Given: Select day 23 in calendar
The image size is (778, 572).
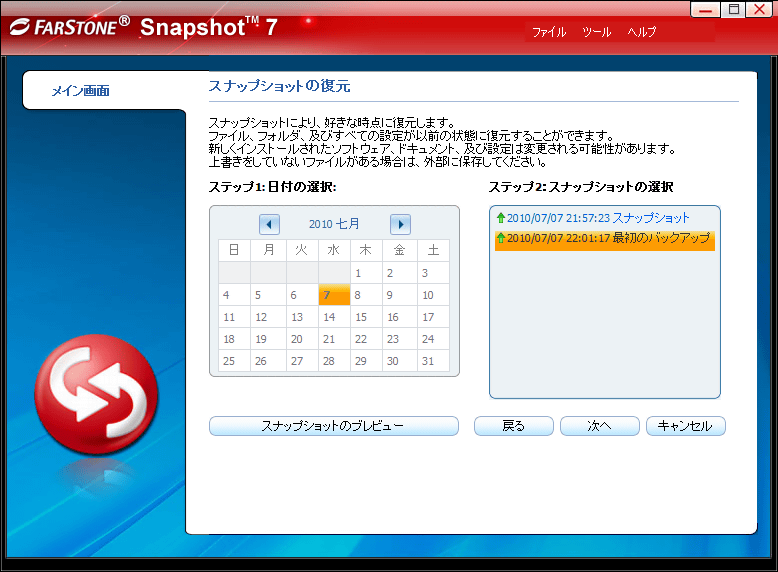Looking at the screenshot, I should pos(399,339).
